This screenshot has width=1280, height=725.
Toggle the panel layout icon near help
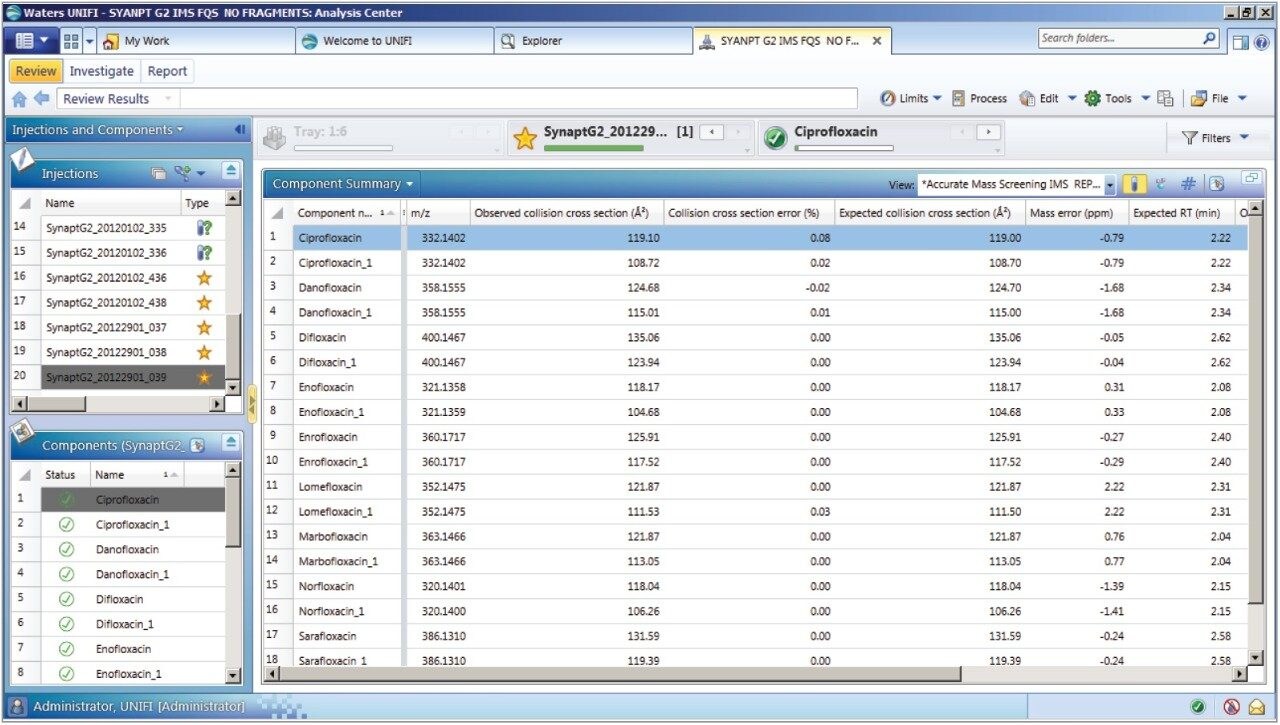pos(1240,42)
